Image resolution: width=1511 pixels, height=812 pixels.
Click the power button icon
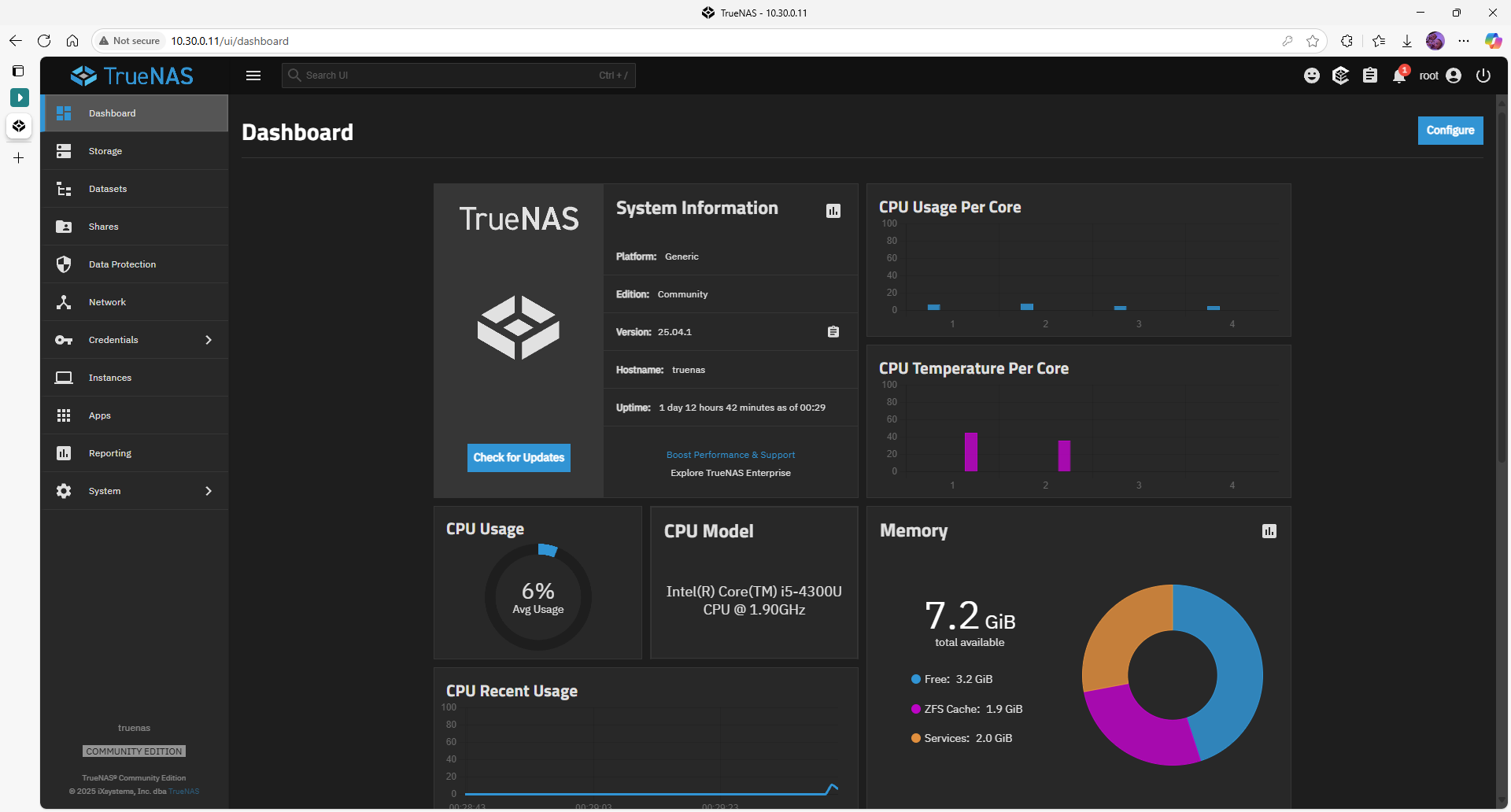coord(1483,76)
